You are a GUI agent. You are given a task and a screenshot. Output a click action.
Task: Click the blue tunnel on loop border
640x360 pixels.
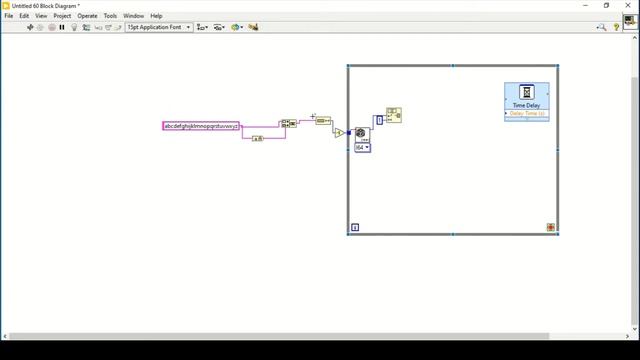(x=349, y=133)
